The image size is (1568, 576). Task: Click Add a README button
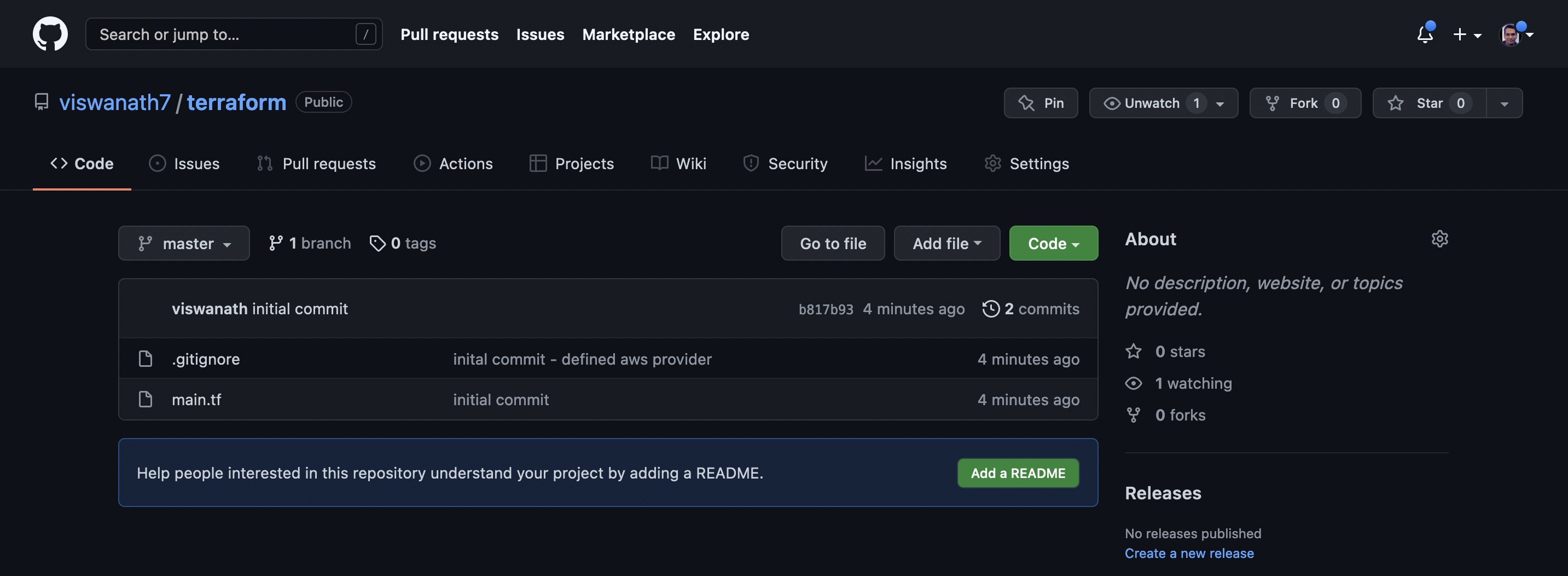[x=1018, y=473]
